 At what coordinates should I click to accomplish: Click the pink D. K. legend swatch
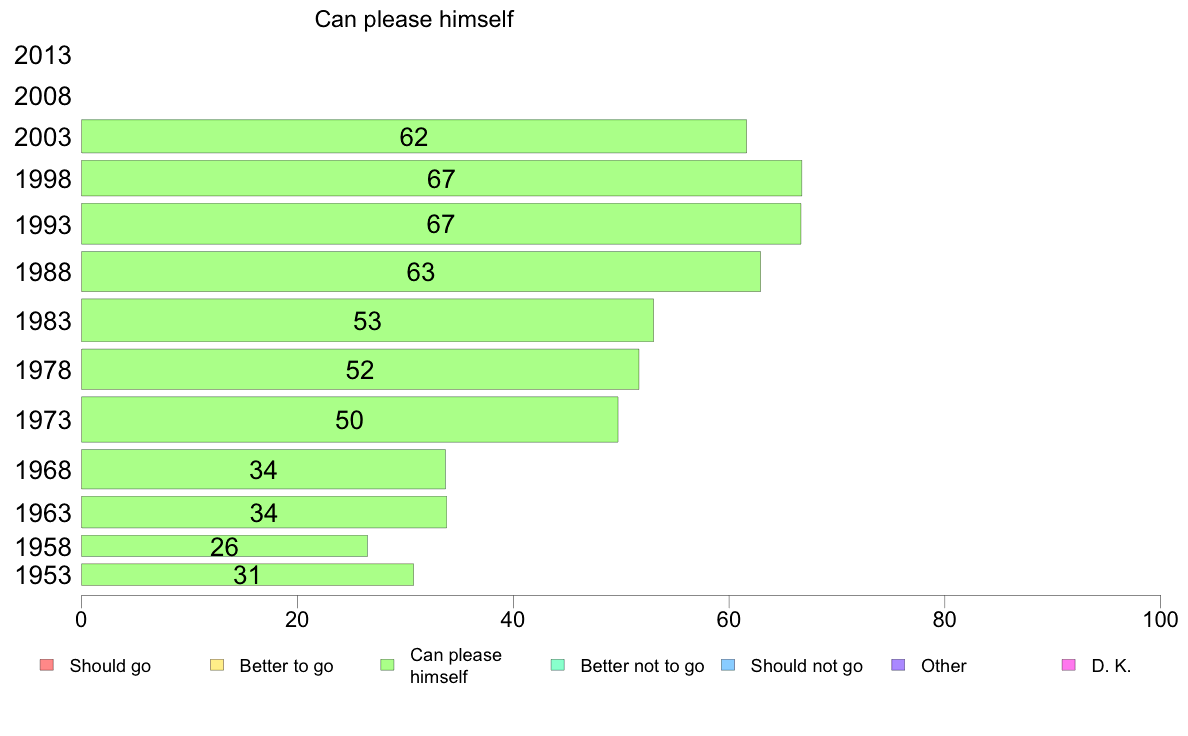1069,666
